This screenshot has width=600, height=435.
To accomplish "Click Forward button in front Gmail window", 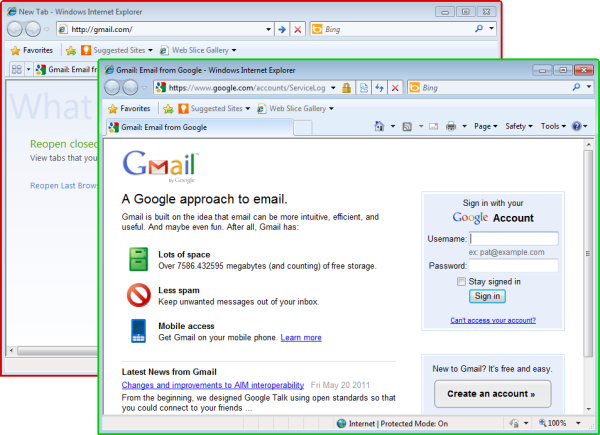I will [130, 88].
